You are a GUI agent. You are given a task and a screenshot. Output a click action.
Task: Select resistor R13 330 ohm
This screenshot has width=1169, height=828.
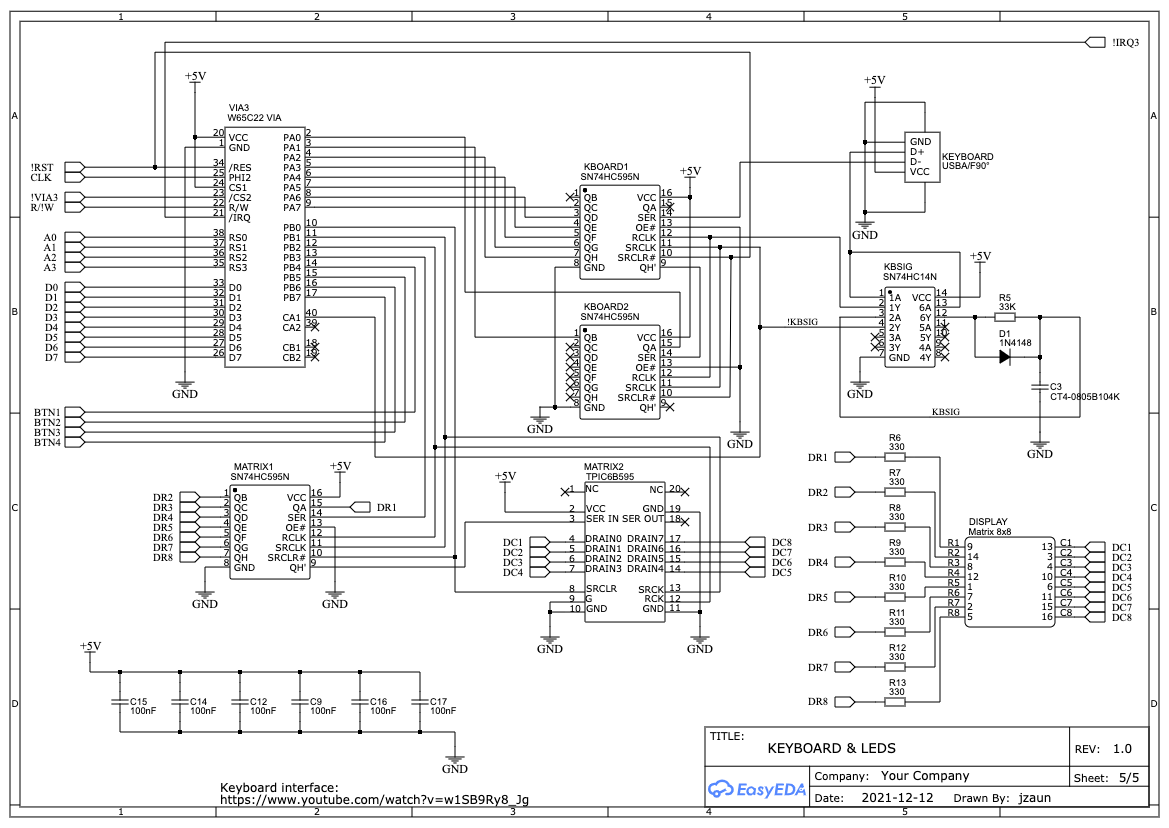(x=895, y=702)
